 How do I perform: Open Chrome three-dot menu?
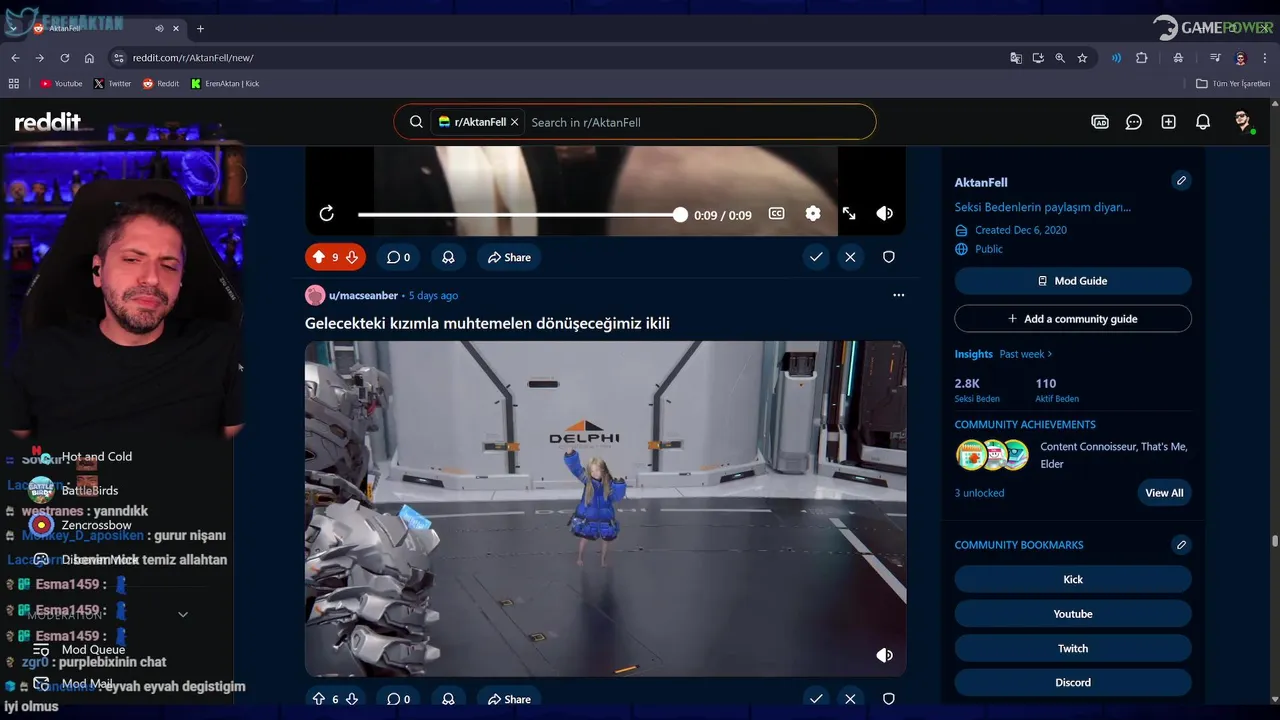click(x=1265, y=58)
